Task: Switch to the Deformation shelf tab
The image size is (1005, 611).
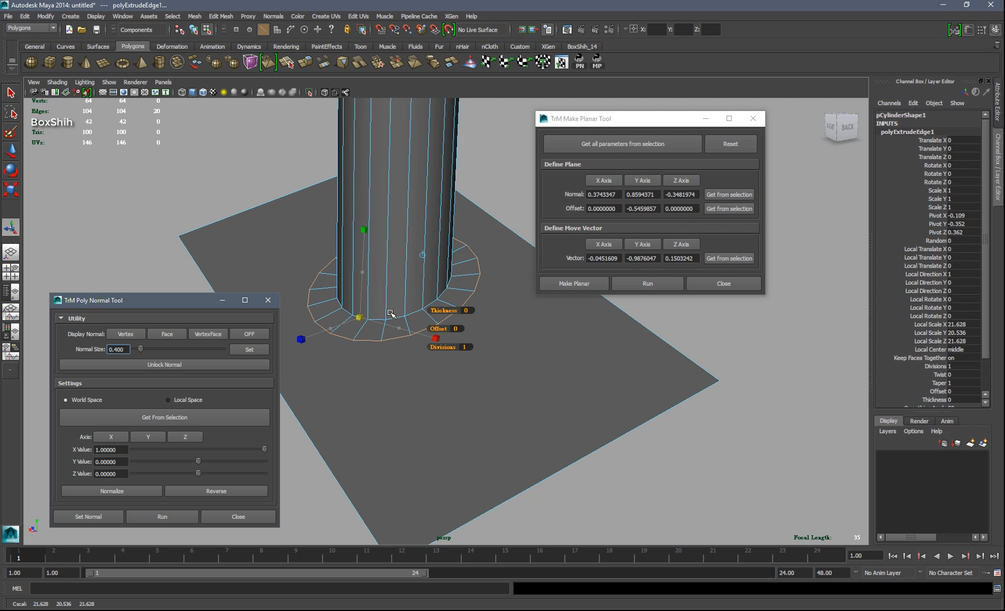Action: pyautogui.click(x=172, y=46)
